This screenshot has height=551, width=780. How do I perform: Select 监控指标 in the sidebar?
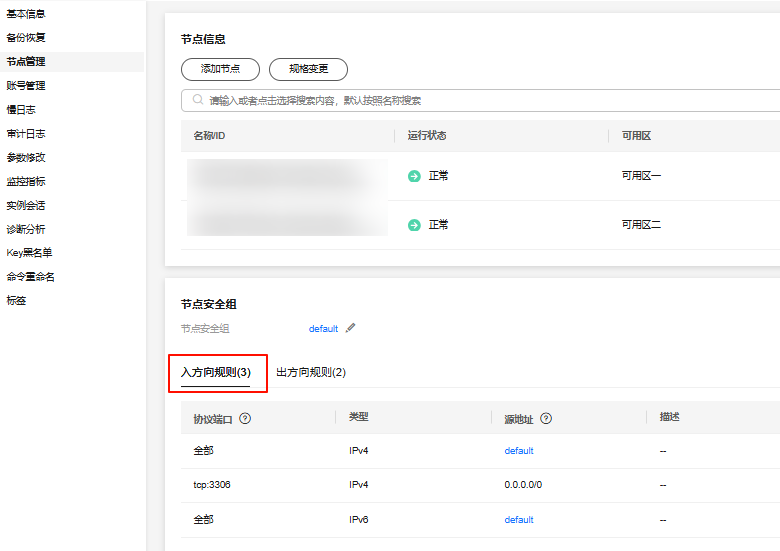pyautogui.click(x=26, y=182)
